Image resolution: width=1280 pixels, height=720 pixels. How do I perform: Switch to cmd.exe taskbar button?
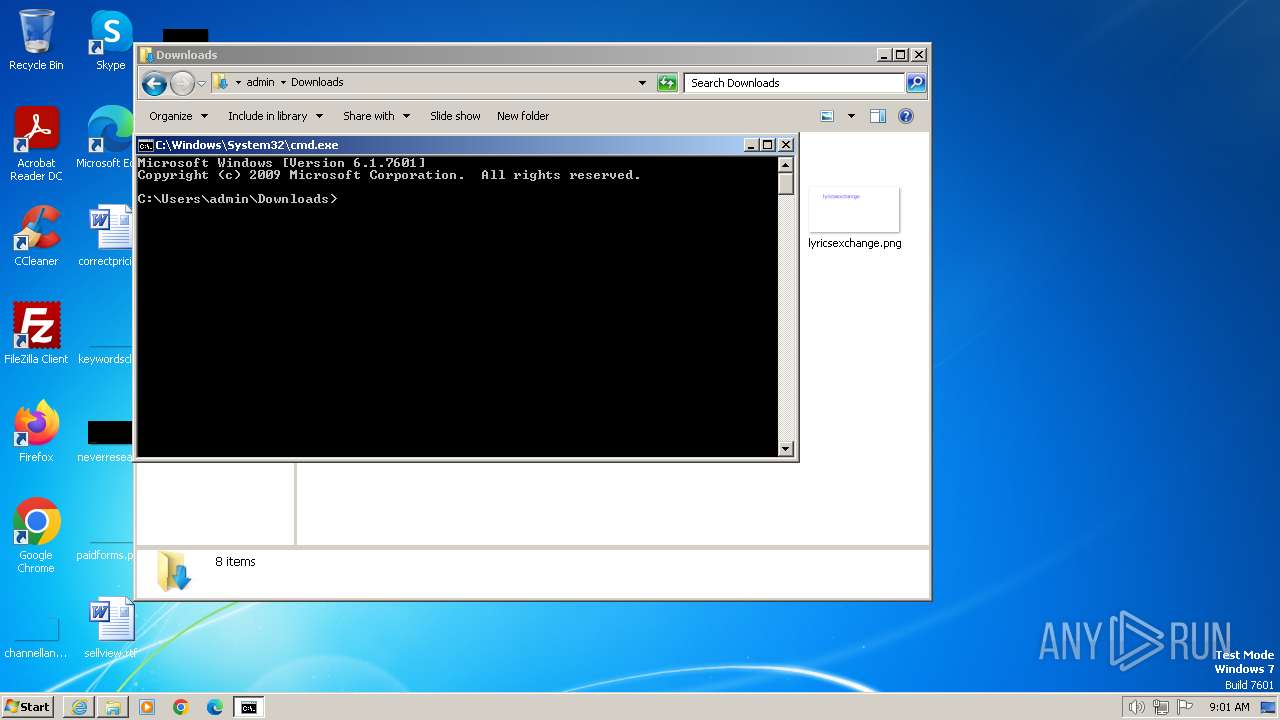(248, 707)
